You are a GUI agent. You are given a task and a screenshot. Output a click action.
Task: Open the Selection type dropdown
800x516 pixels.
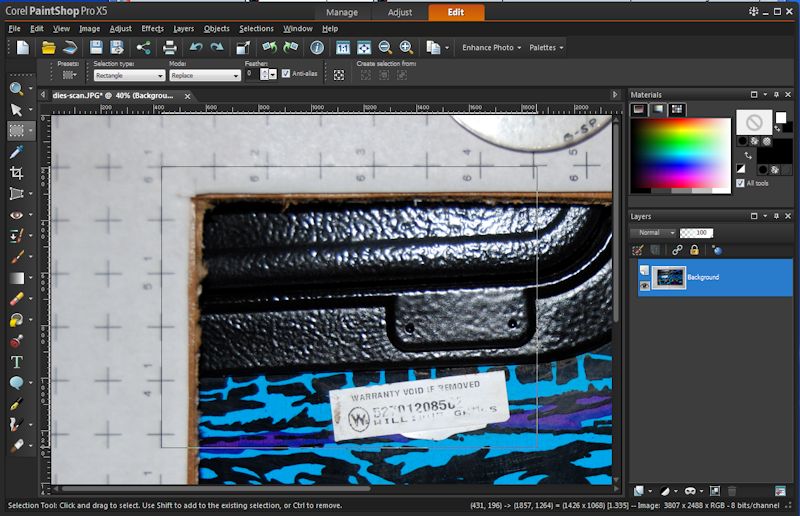pos(129,75)
